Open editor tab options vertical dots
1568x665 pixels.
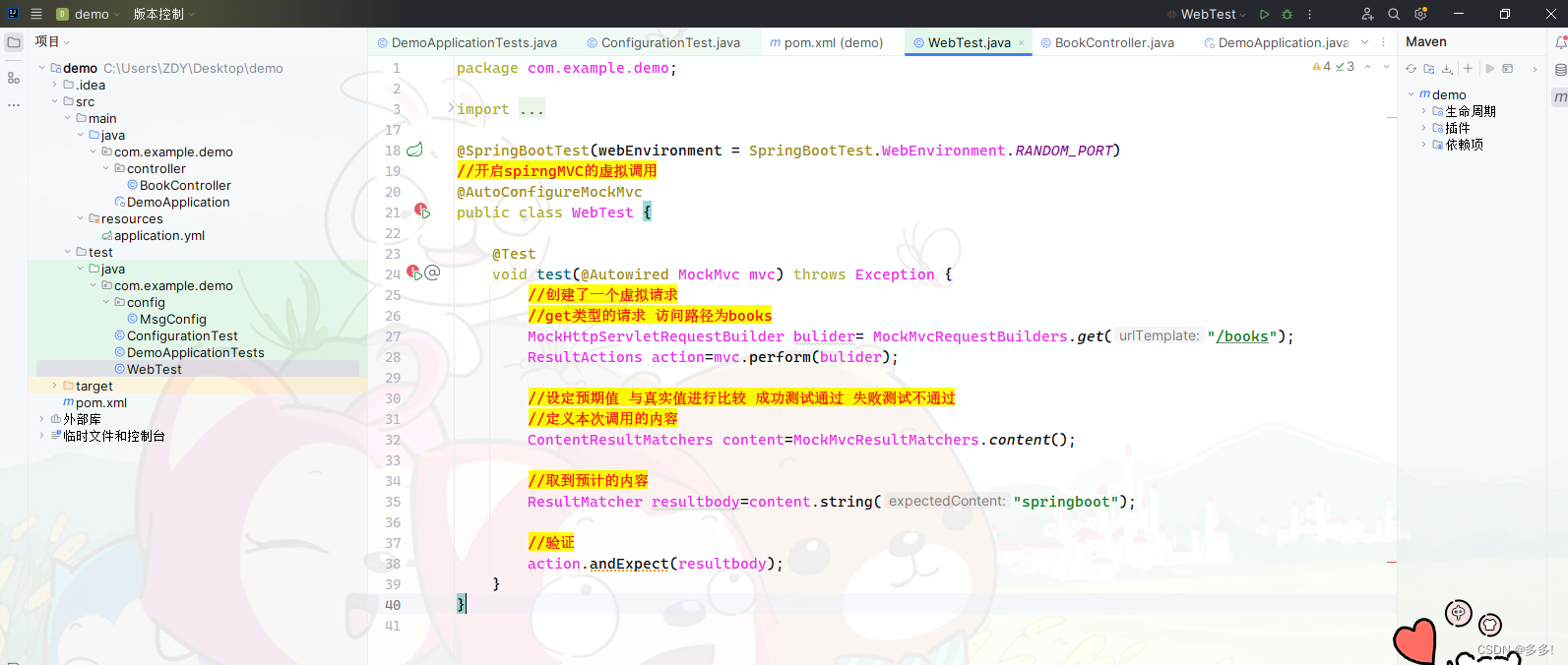1383,42
